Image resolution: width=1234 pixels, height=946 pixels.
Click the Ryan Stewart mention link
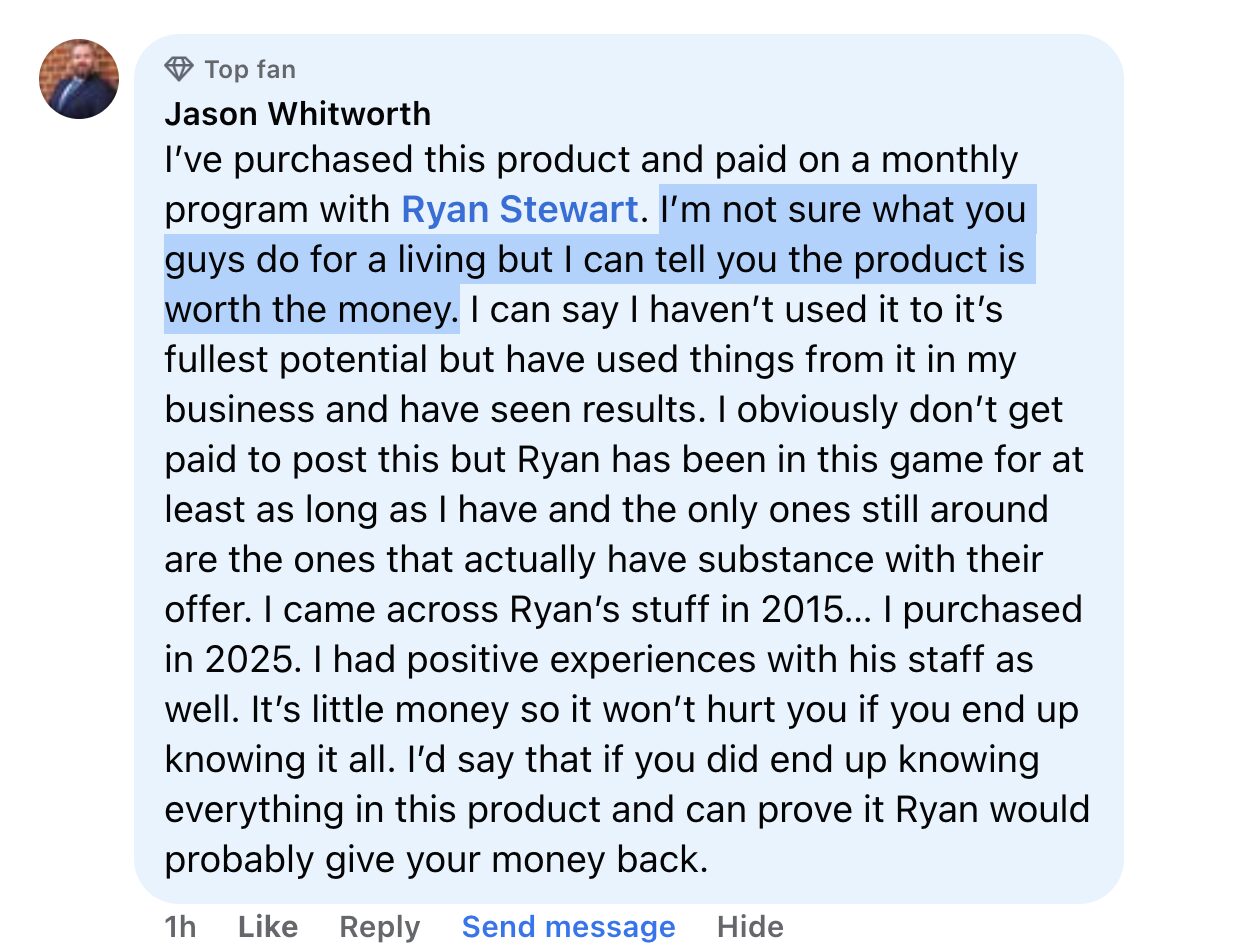pyautogui.click(x=519, y=210)
